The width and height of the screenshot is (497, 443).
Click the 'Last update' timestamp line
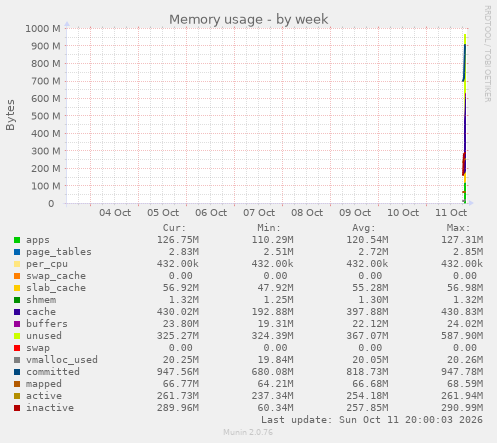point(372,420)
